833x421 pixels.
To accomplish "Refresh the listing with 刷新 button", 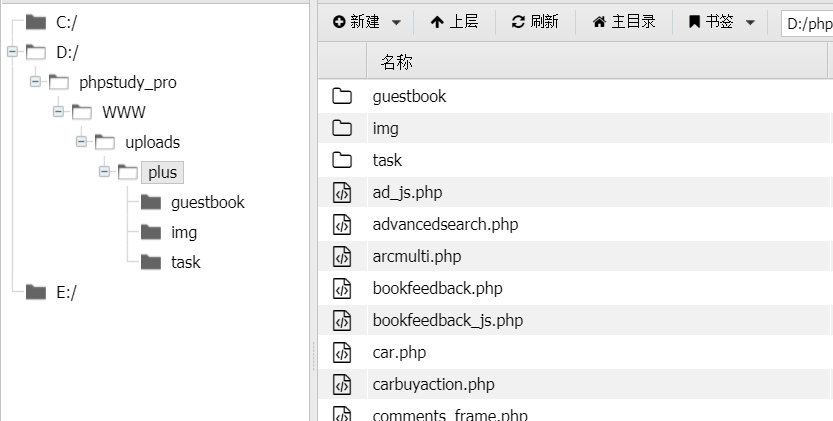I will point(535,22).
